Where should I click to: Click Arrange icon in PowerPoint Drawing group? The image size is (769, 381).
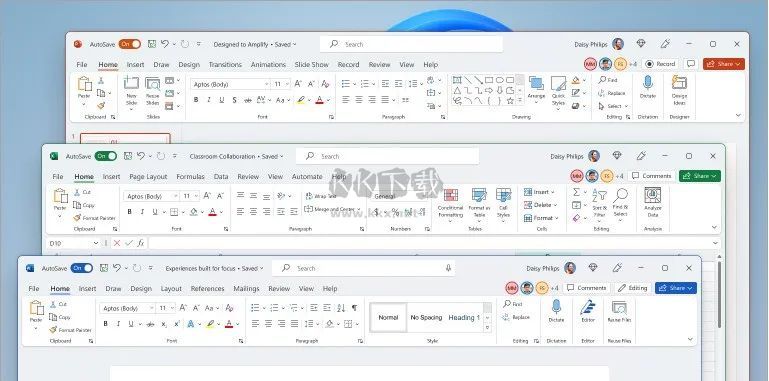(536, 83)
